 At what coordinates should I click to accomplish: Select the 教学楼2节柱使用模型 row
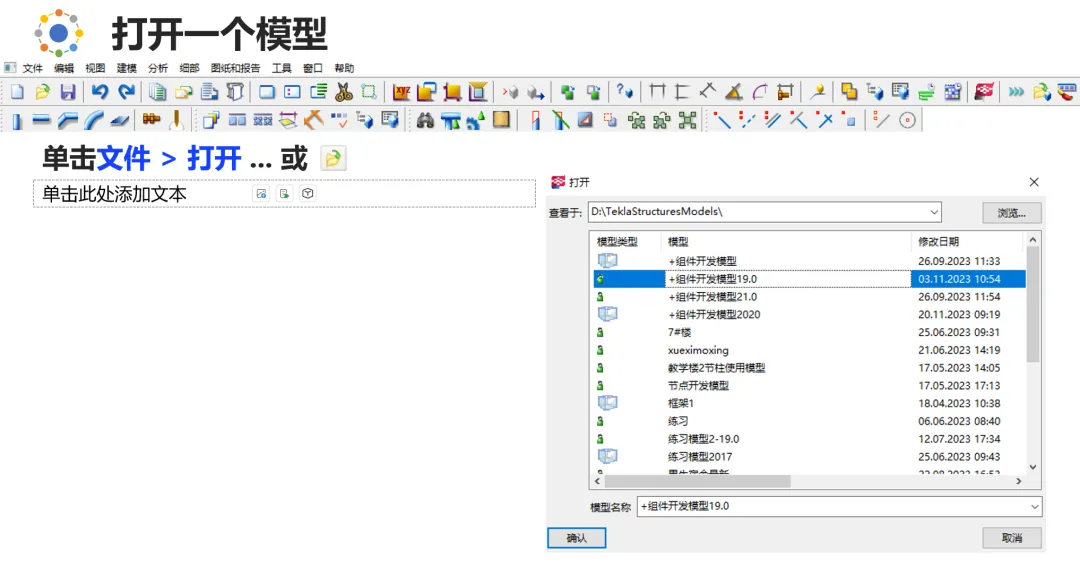(809, 368)
